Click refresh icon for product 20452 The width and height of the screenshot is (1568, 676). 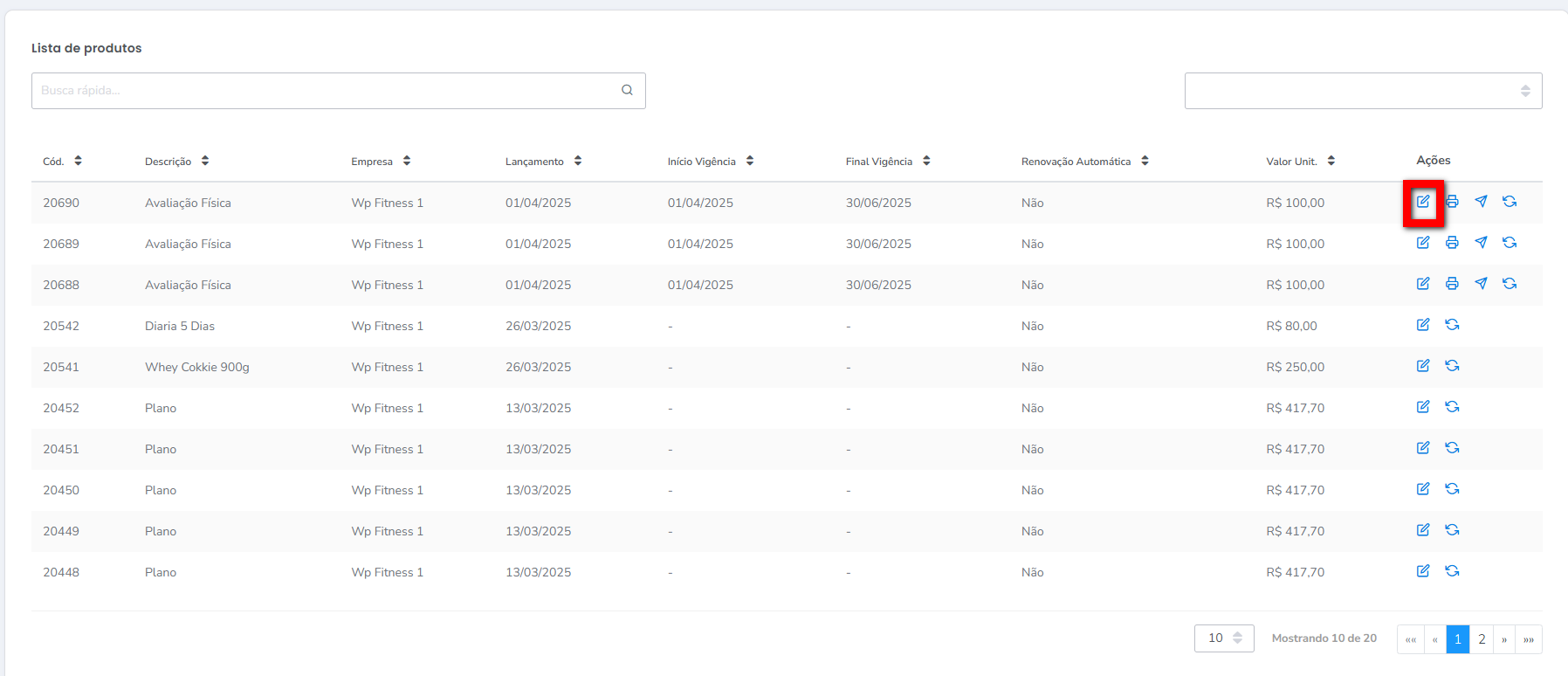(x=1452, y=407)
